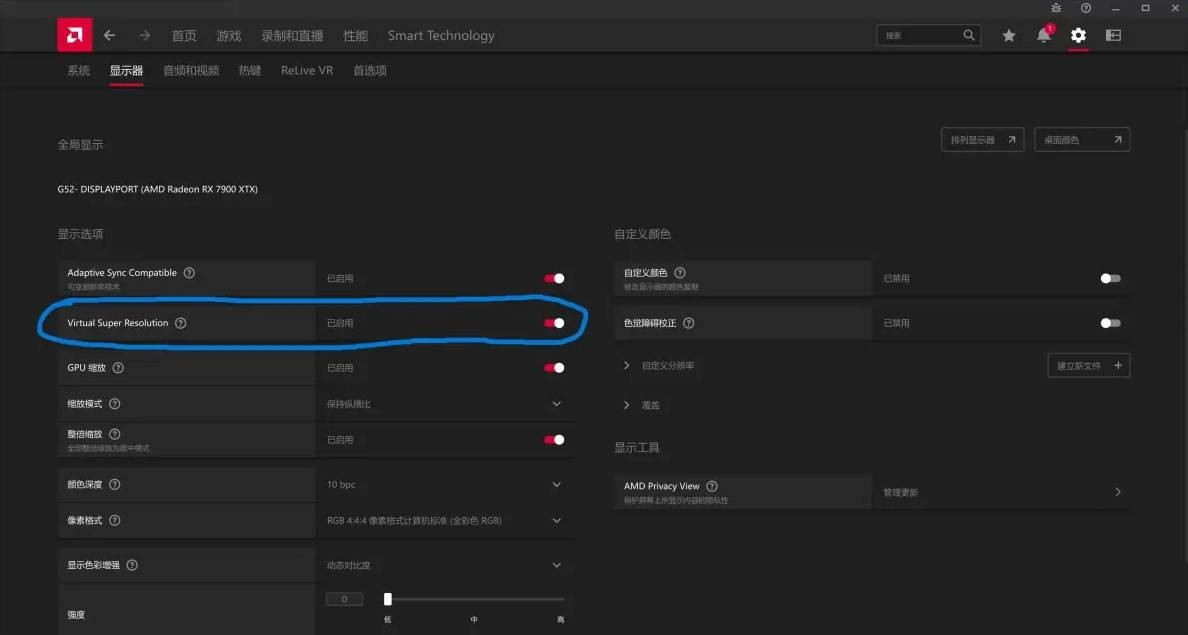The width and height of the screenshot is (1188, 635).
Task: Disable Adaptive Sync Compatible toggle
Action: 554,279
